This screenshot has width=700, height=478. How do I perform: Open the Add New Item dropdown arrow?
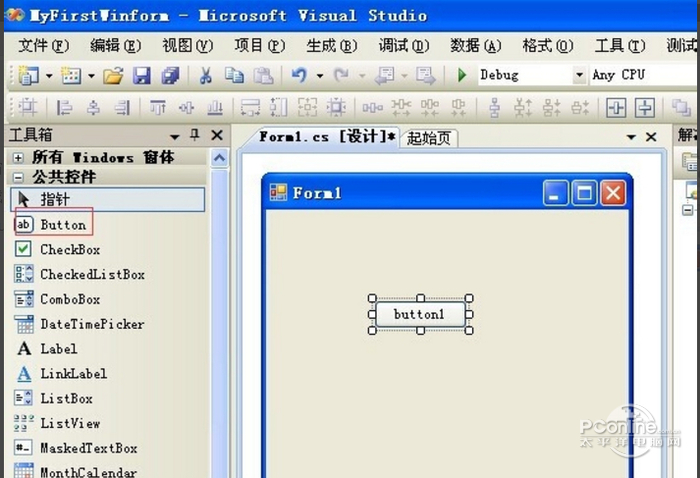pyautogui.click(x=91, y=76)
